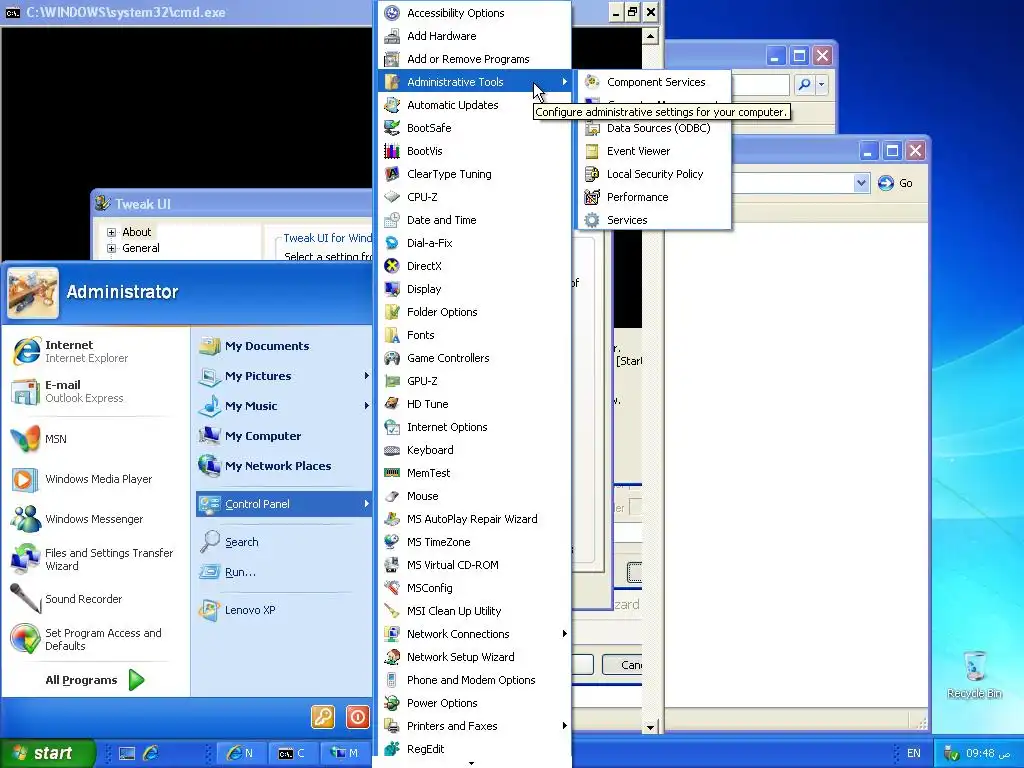Open address bar dropdown beside Go
The width and height of the screenshot is (1024, 768).
point(861,184)
